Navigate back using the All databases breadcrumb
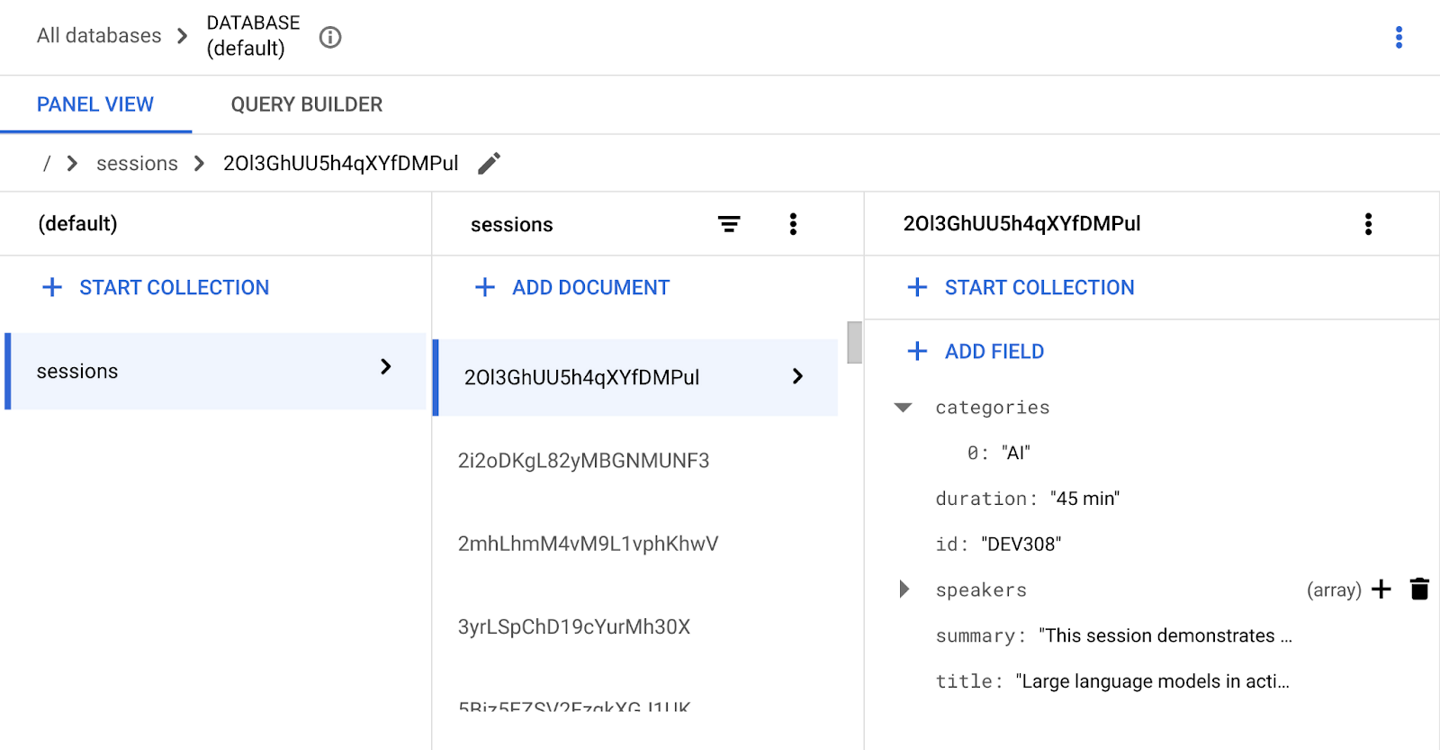The image size is (1440, 750). point(97,35)
